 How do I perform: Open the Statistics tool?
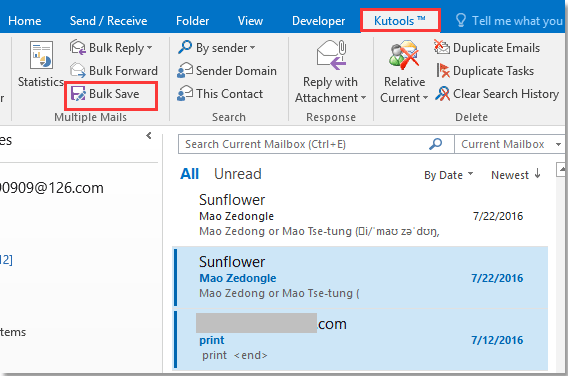[x=41, y=64]
